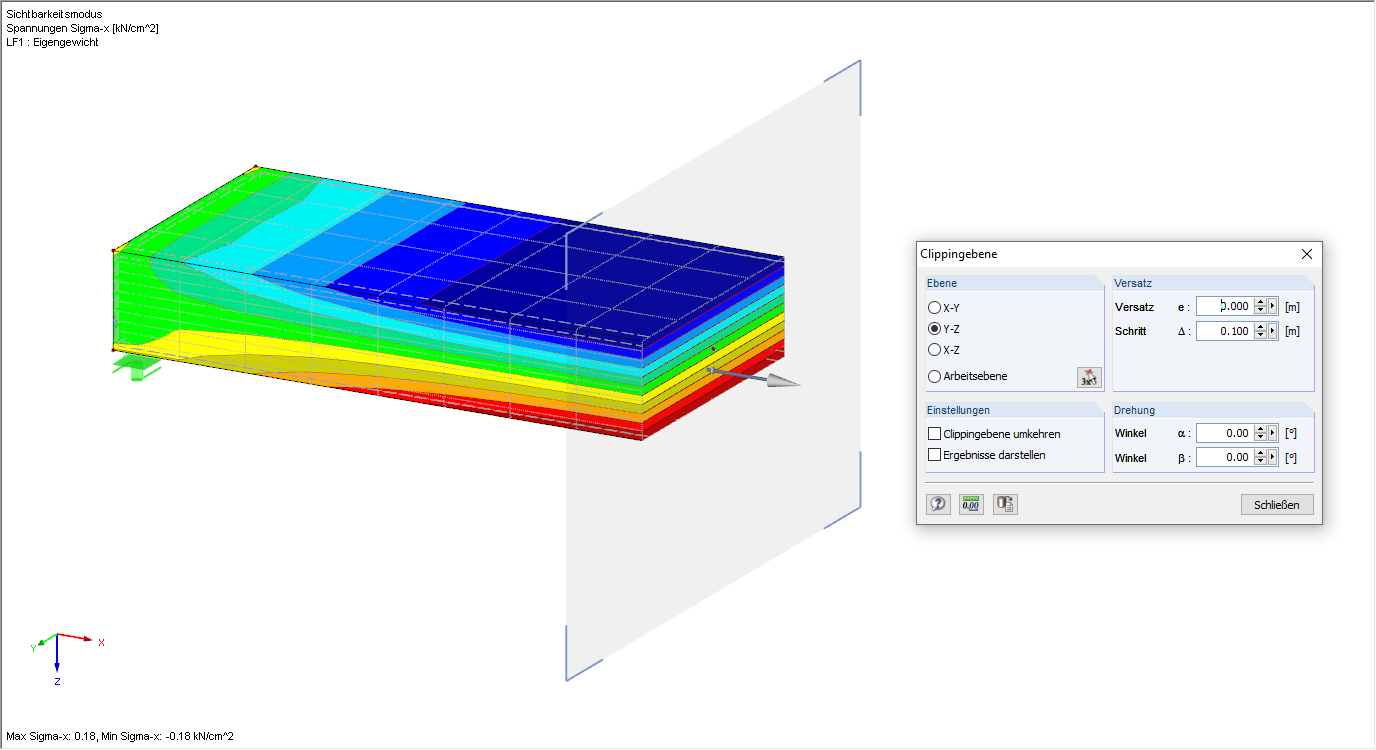Image resolution: width=1376 pixels, height=750 pixels.
Task: Select the X-Z plane radio button
Action: coord(934,350)
